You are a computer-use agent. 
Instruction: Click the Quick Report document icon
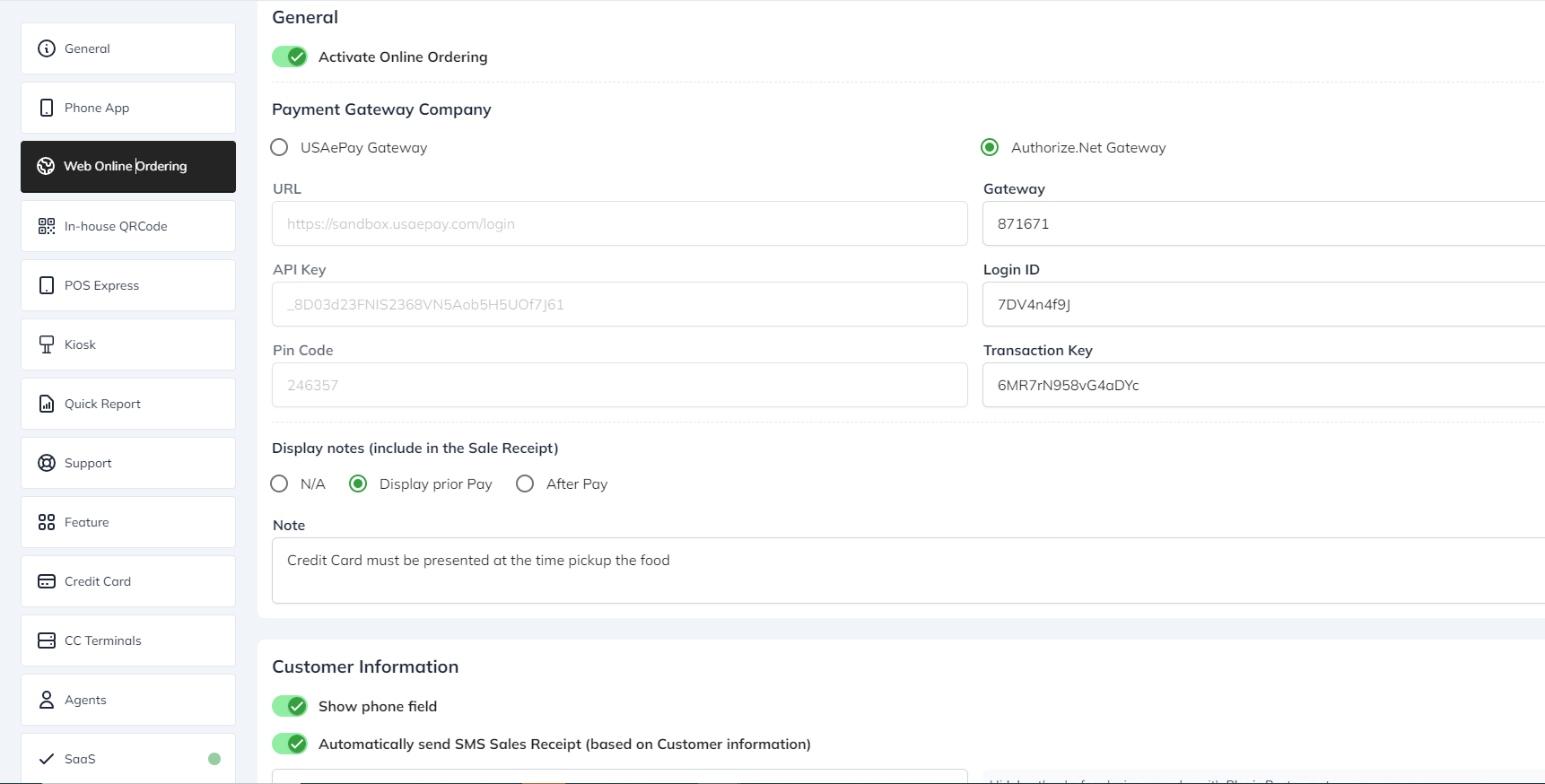47,404
